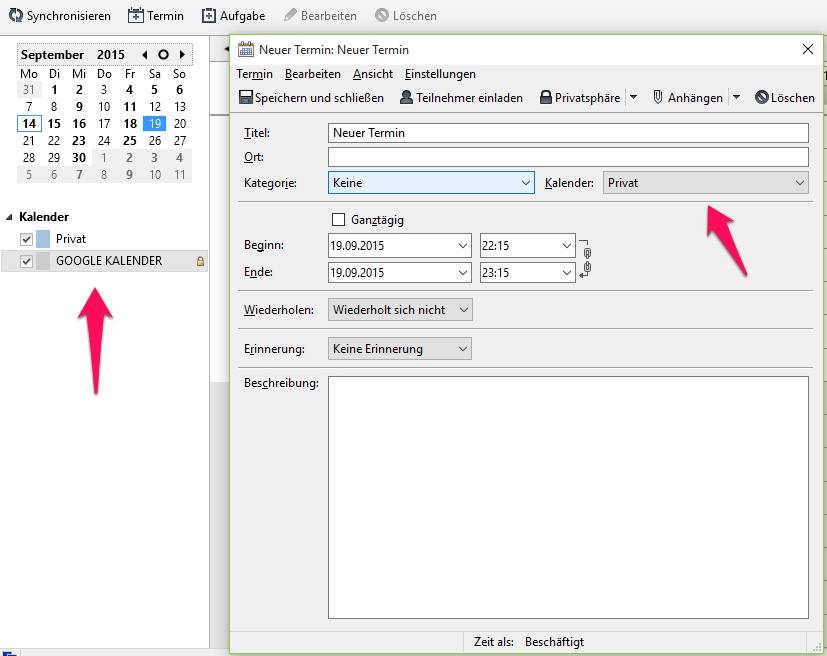Open the Kategorie dropdown

pyautogui.click(x=432, y=183)
